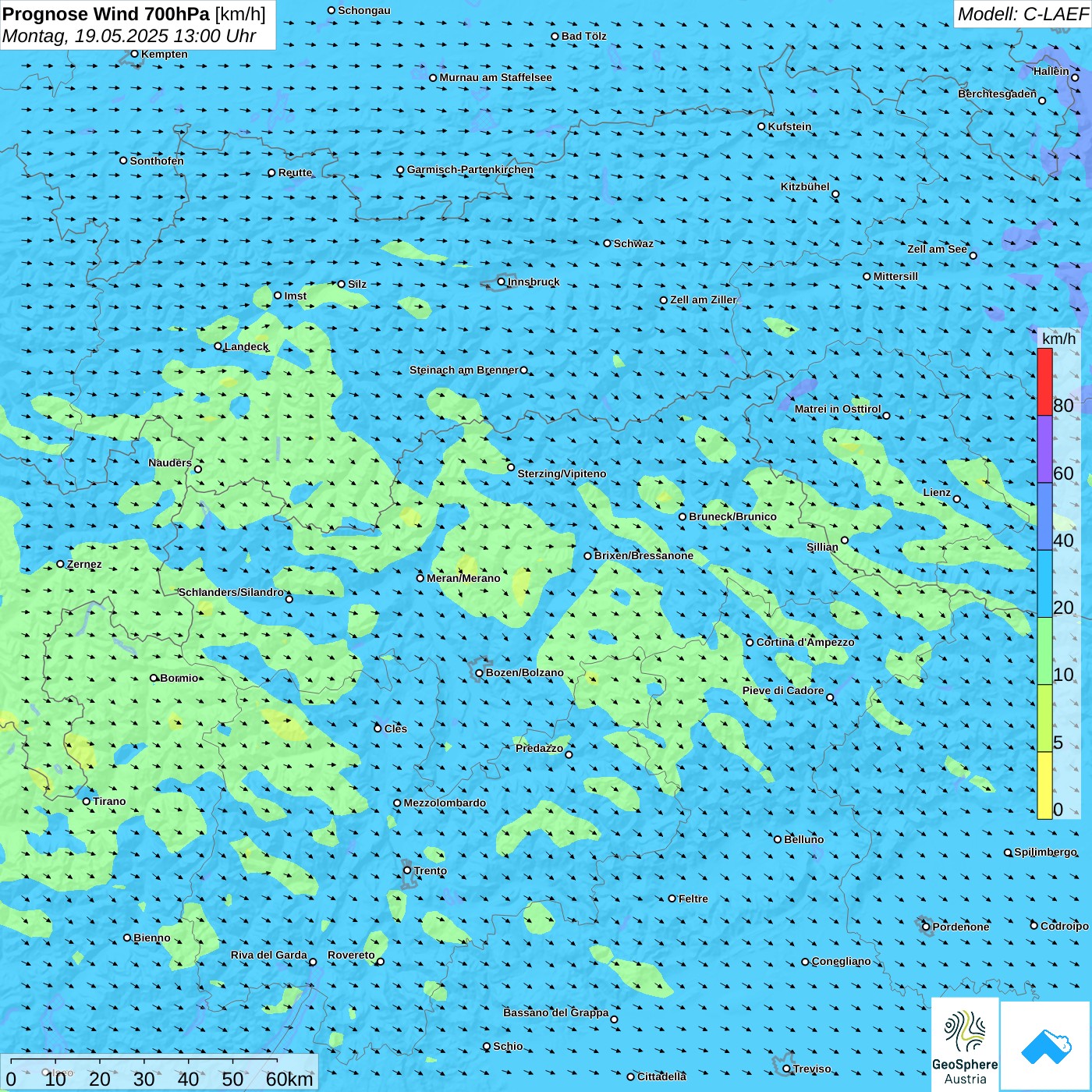Click the Lienz city marker
Viewport: 1092px width, 1092px height.
pos(957,499)
